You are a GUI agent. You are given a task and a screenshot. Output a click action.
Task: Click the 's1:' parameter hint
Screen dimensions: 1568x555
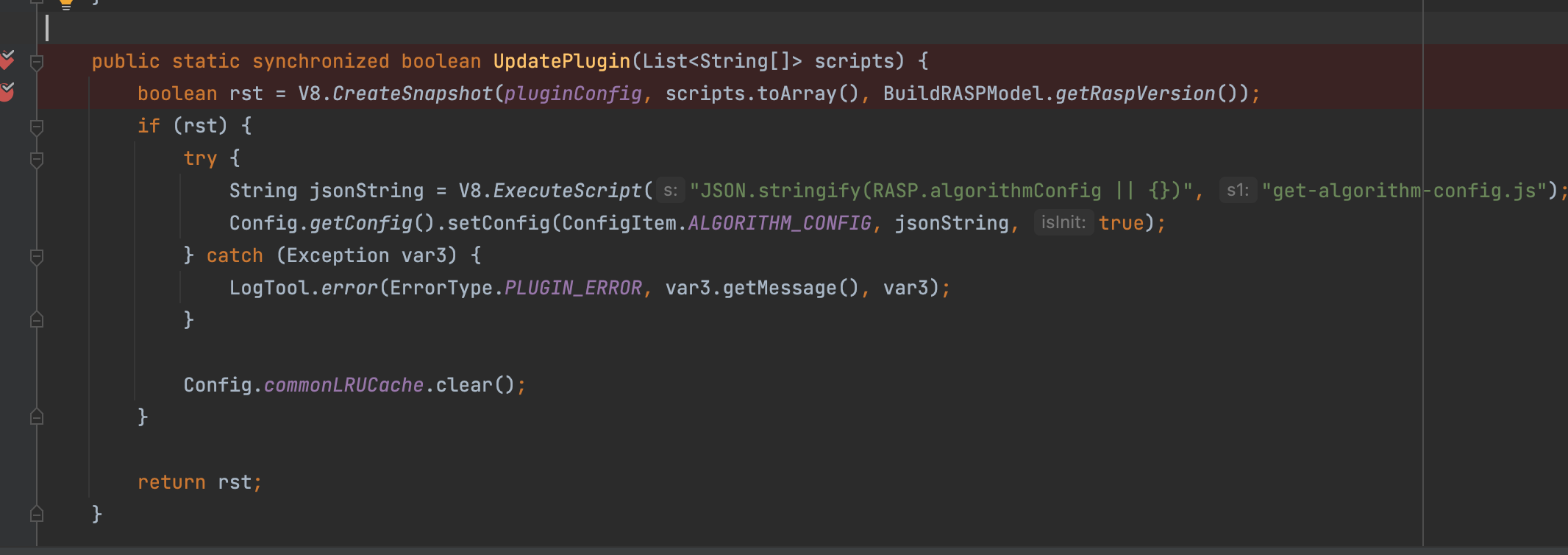click(x=1237, y=191)
